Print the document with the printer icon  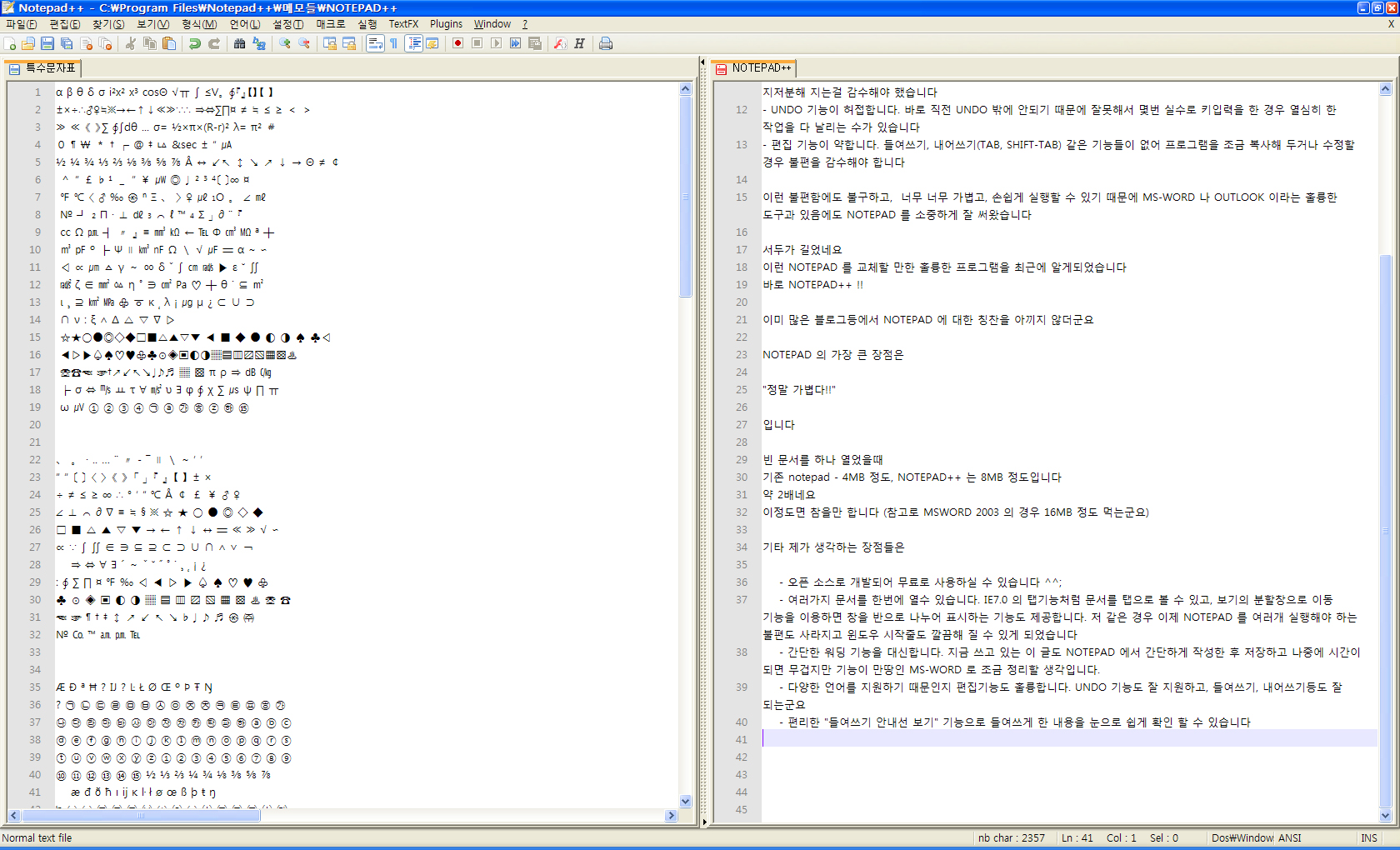pyautogui.click(x=606, y=43)
